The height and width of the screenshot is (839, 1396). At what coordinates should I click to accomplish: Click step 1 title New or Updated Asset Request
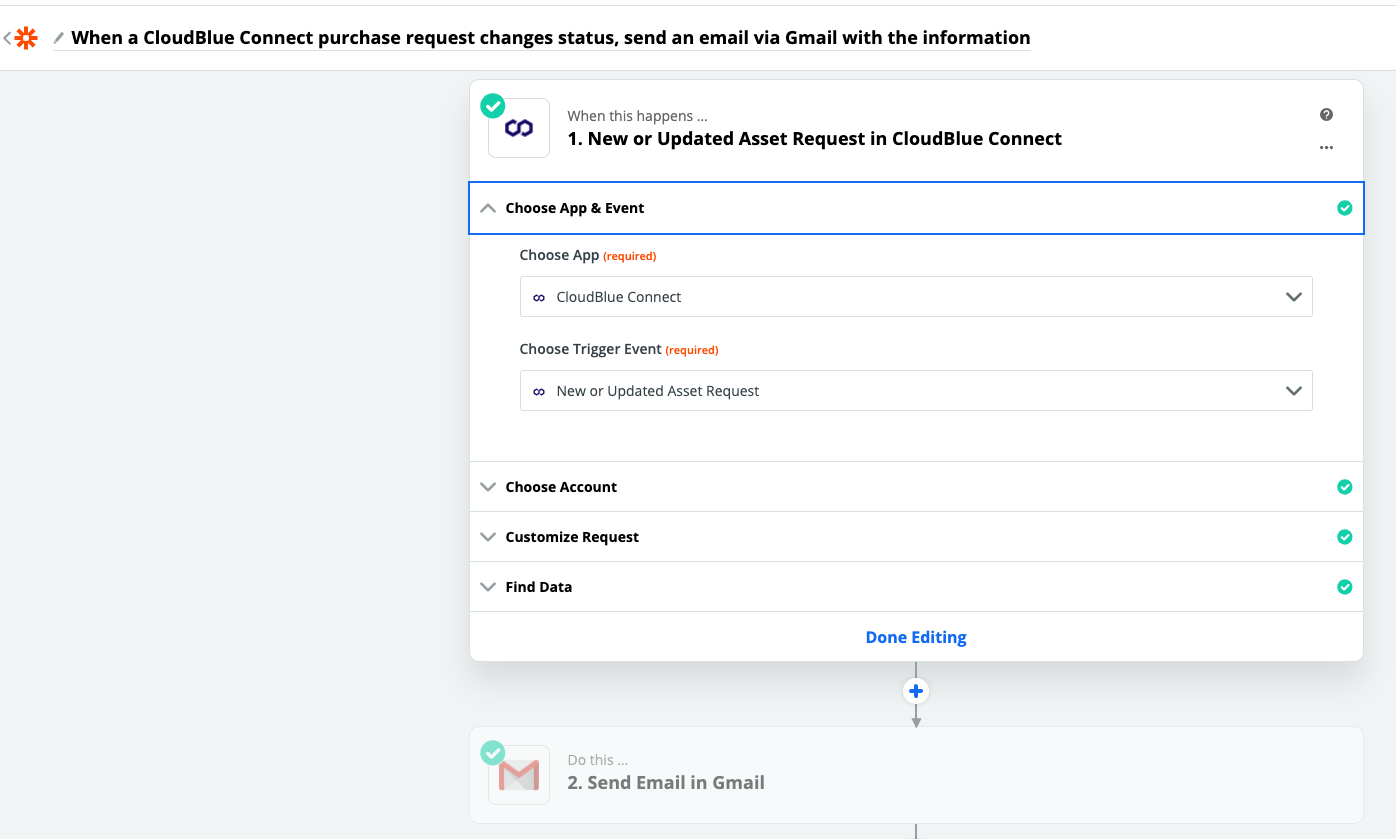tap(815, 139)
